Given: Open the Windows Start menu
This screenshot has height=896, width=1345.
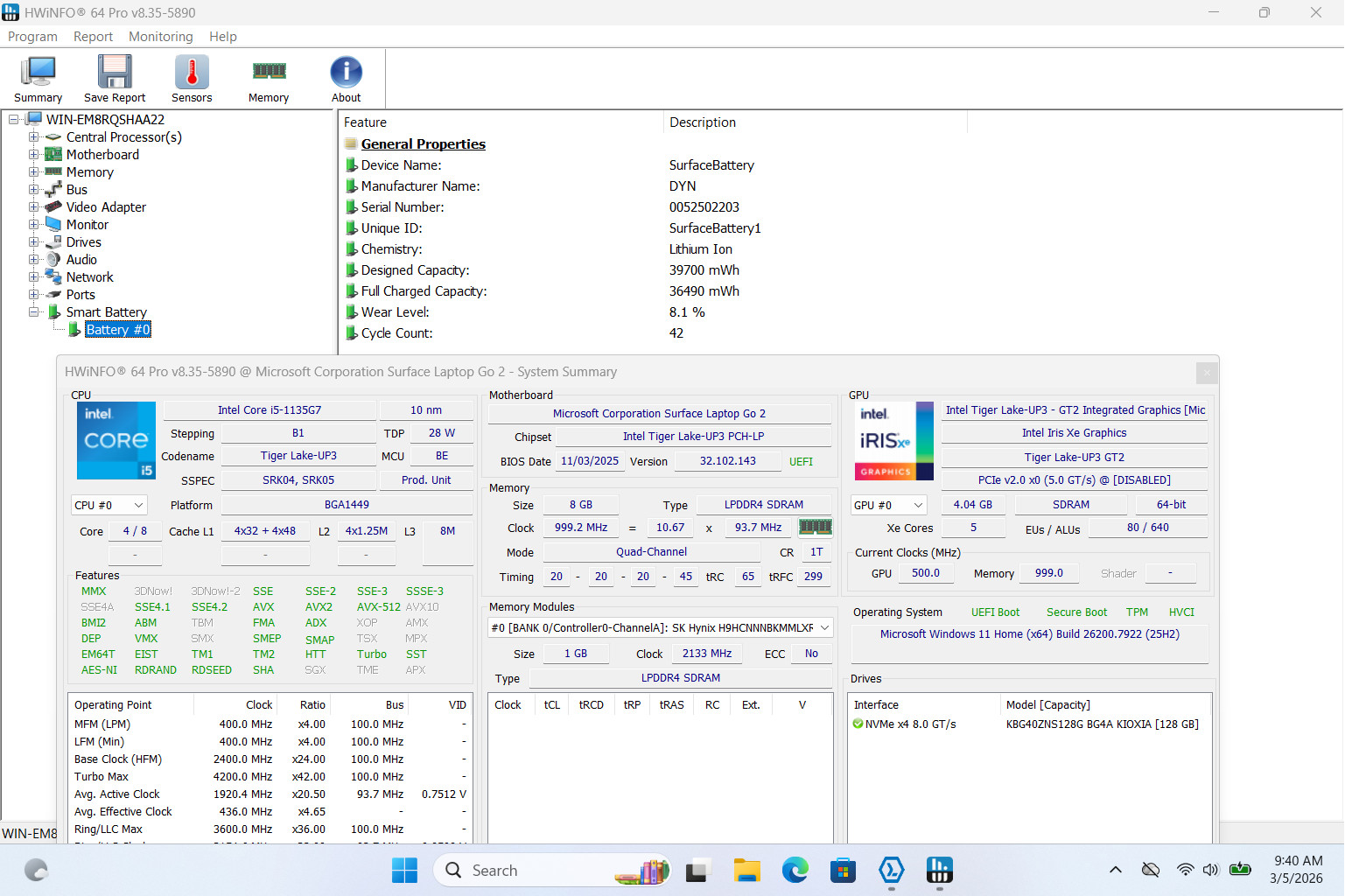Looking at the screenshot, I should 404,871.
